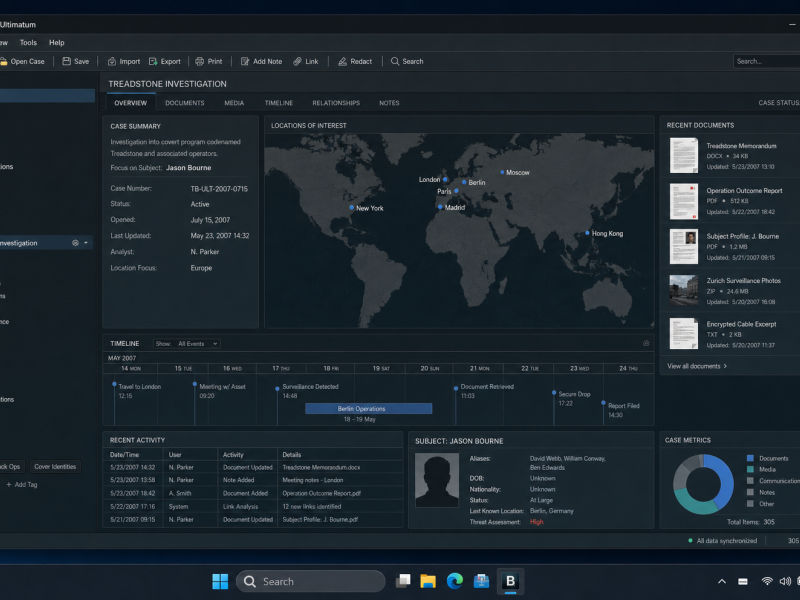800x600 pixels.
Task: Select Report Filed timeline event
Action: [x=623, y=410]
